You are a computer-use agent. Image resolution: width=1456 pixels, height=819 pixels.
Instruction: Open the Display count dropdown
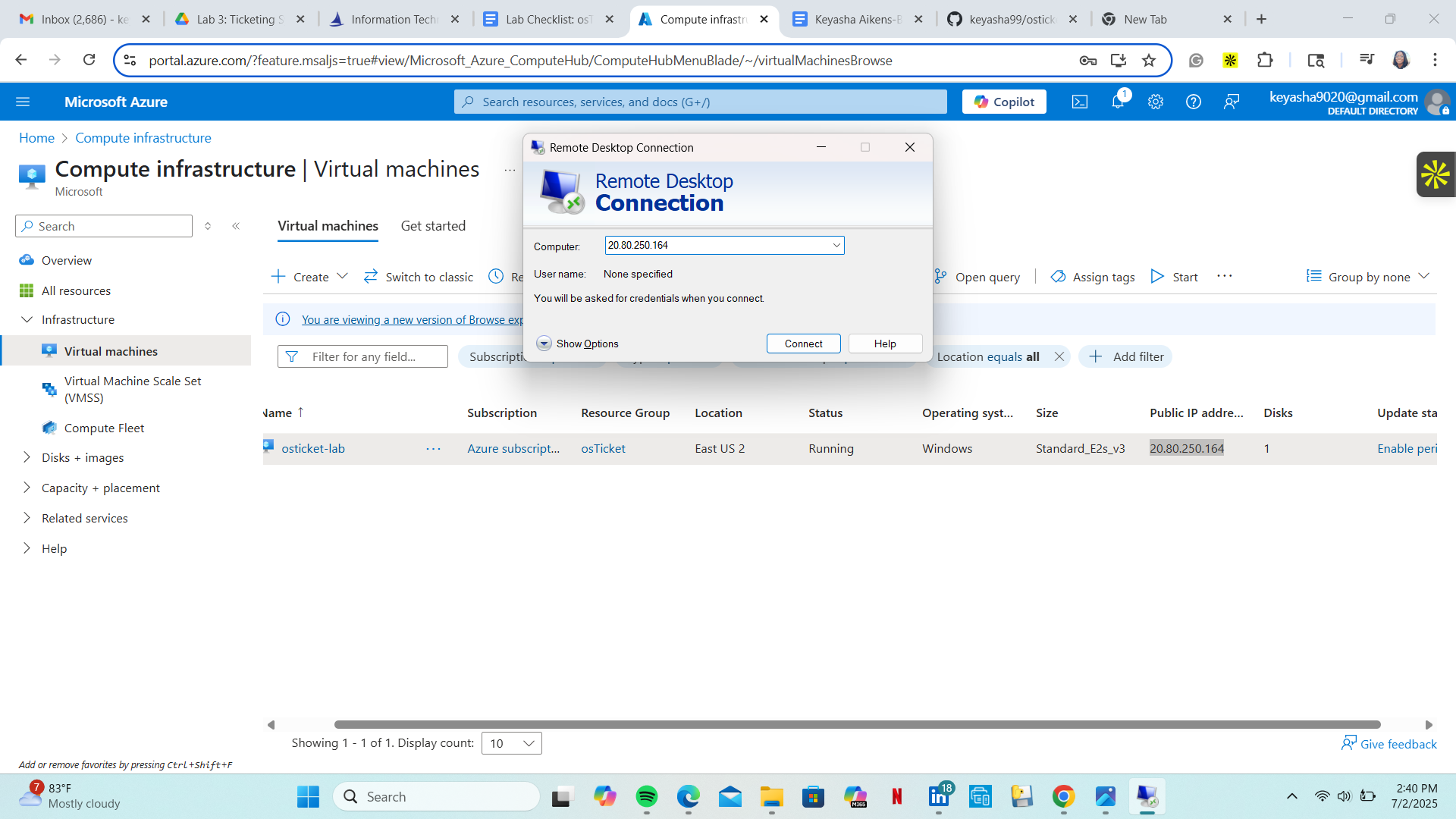(512, 743)
